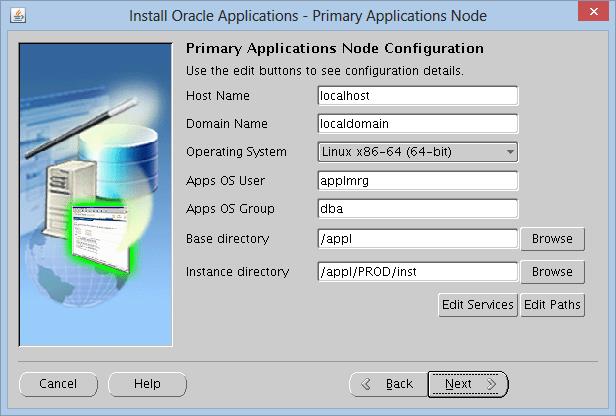
Task: Click into the Apps OS Group field
Action: click(416, 209)
